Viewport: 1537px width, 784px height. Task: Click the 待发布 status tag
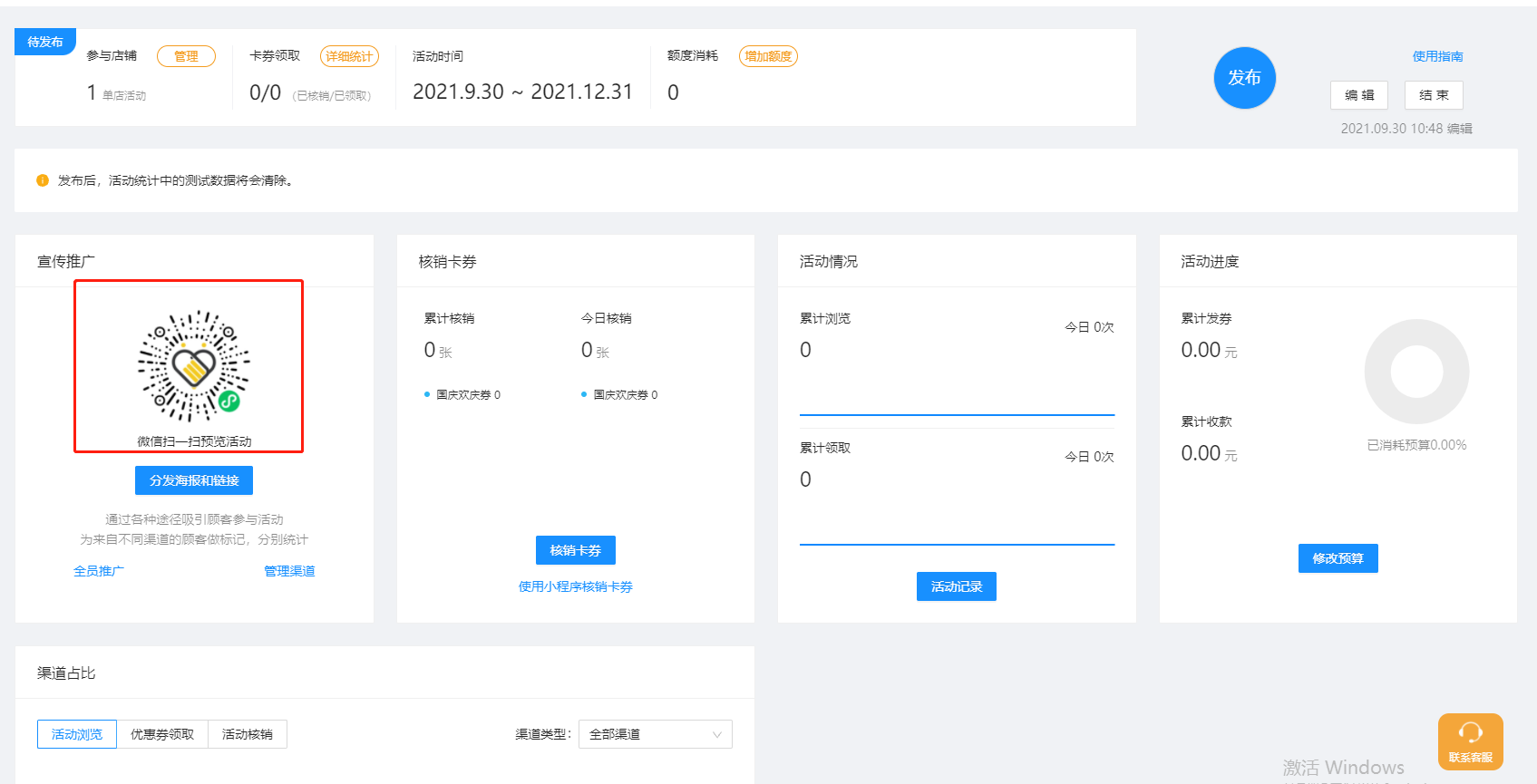(x=45, y=42)
